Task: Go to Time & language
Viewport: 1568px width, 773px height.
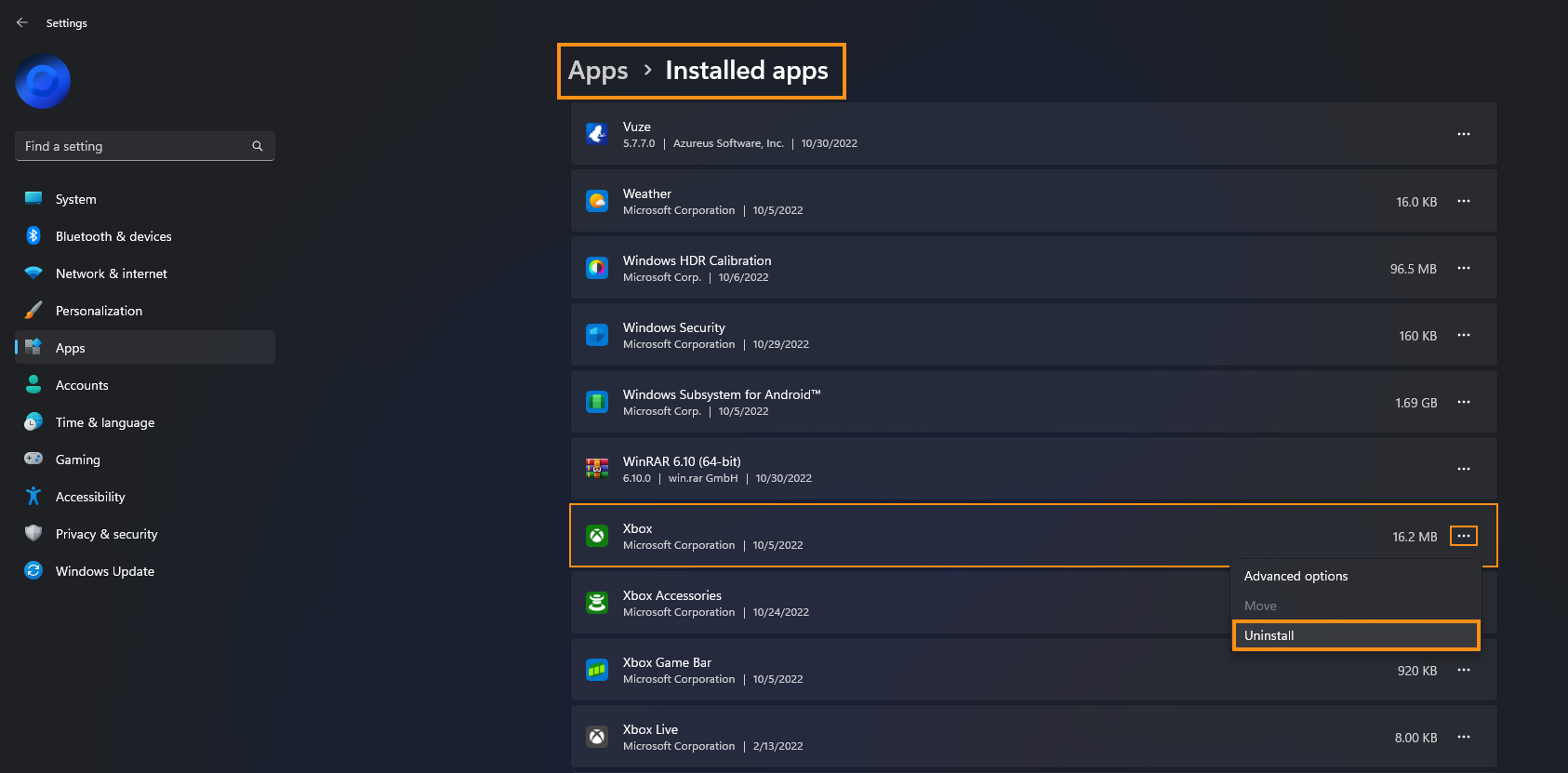Action: click(144, 422)
